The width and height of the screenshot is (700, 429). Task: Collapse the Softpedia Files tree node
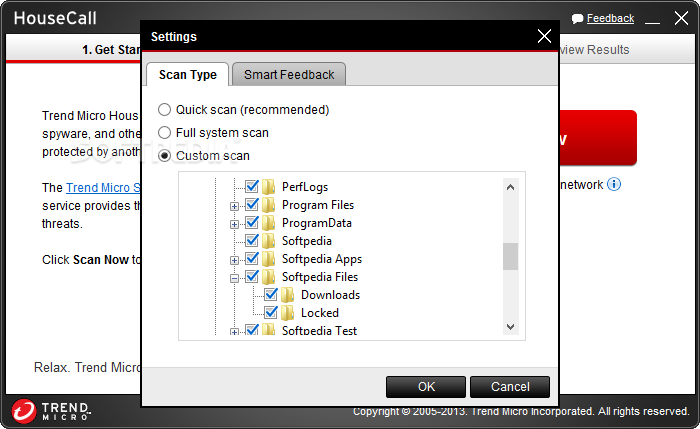234,279
